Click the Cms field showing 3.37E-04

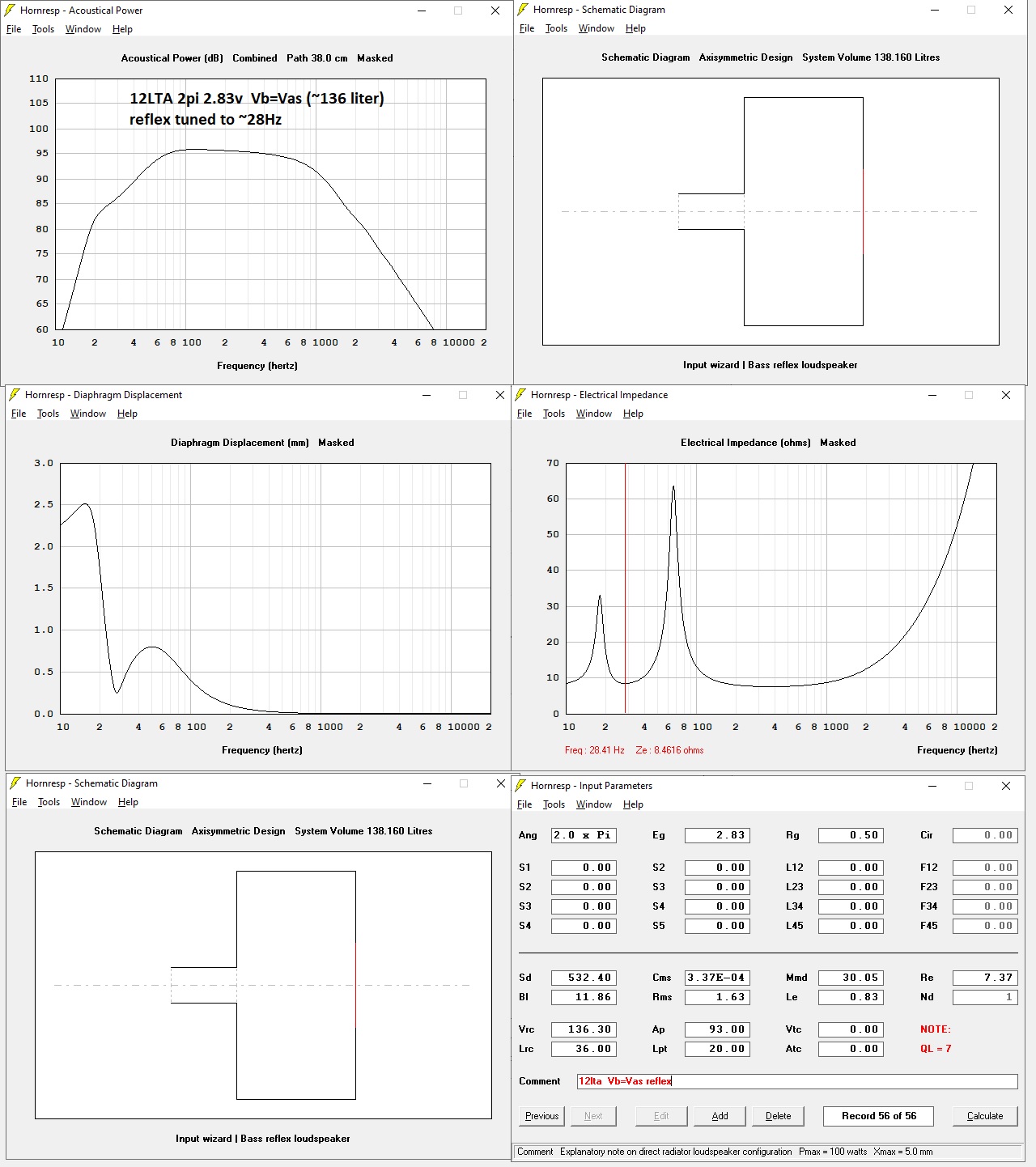click(x=717, y=978)
